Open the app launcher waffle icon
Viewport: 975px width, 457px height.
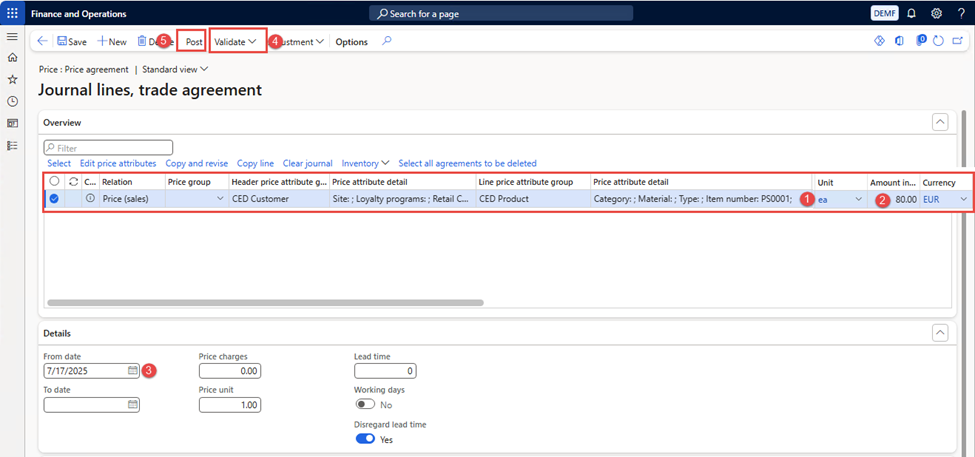[12, 13]
